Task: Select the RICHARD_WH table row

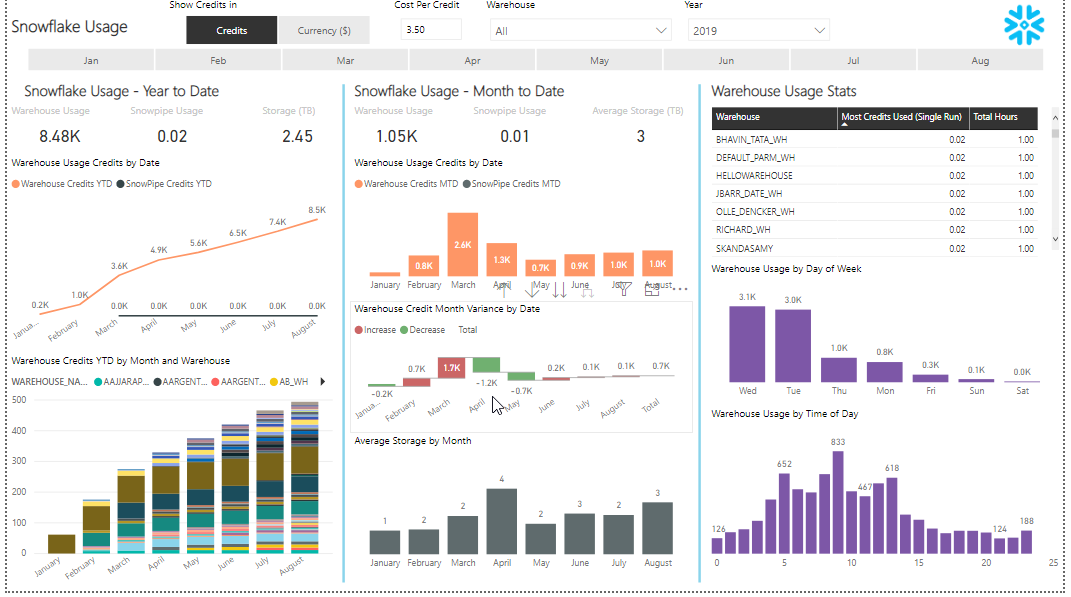Action: click(874, 230)
